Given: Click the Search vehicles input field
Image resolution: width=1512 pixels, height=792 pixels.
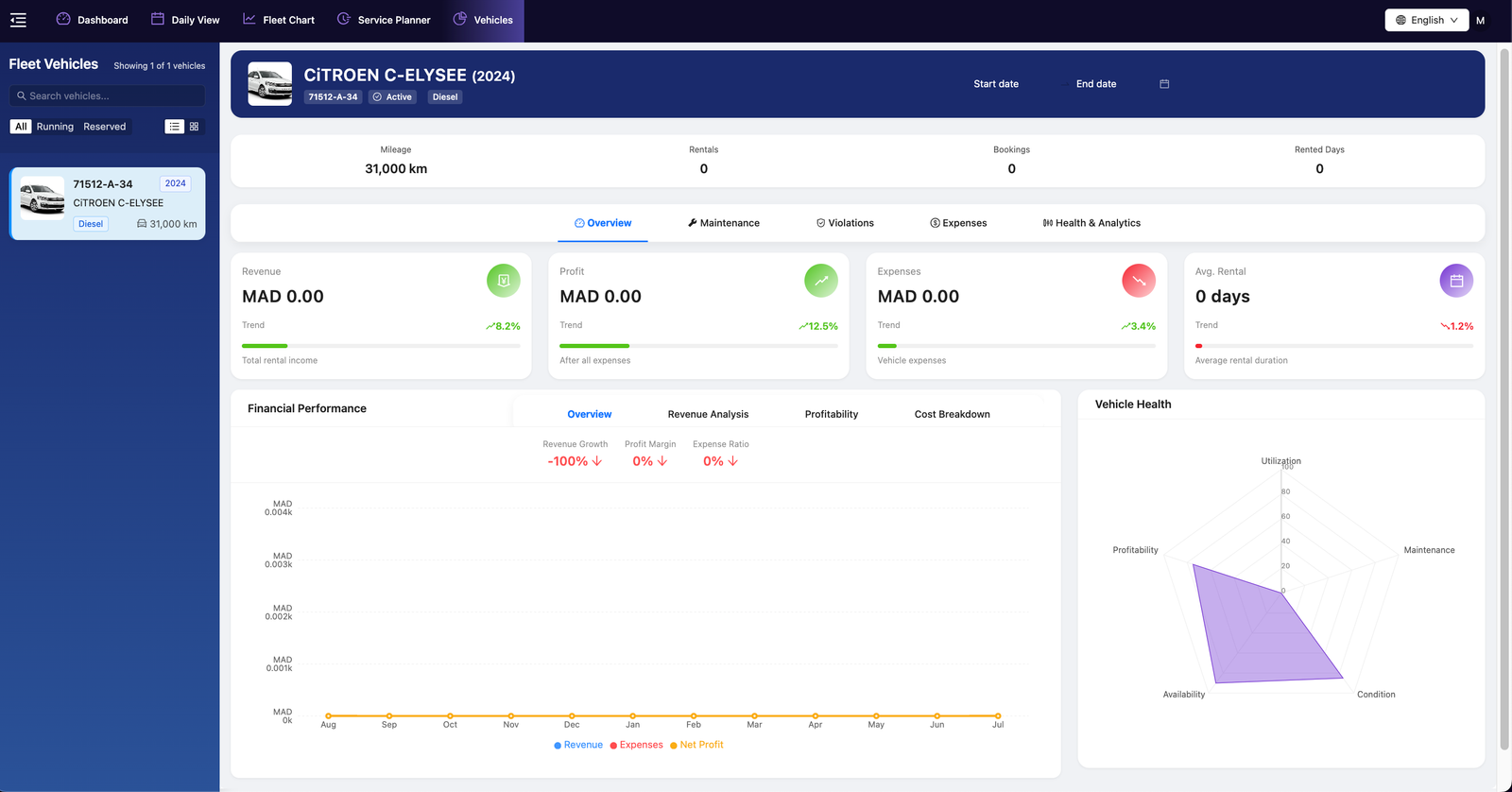Looking at the screenshot, I should pos(108,95).
